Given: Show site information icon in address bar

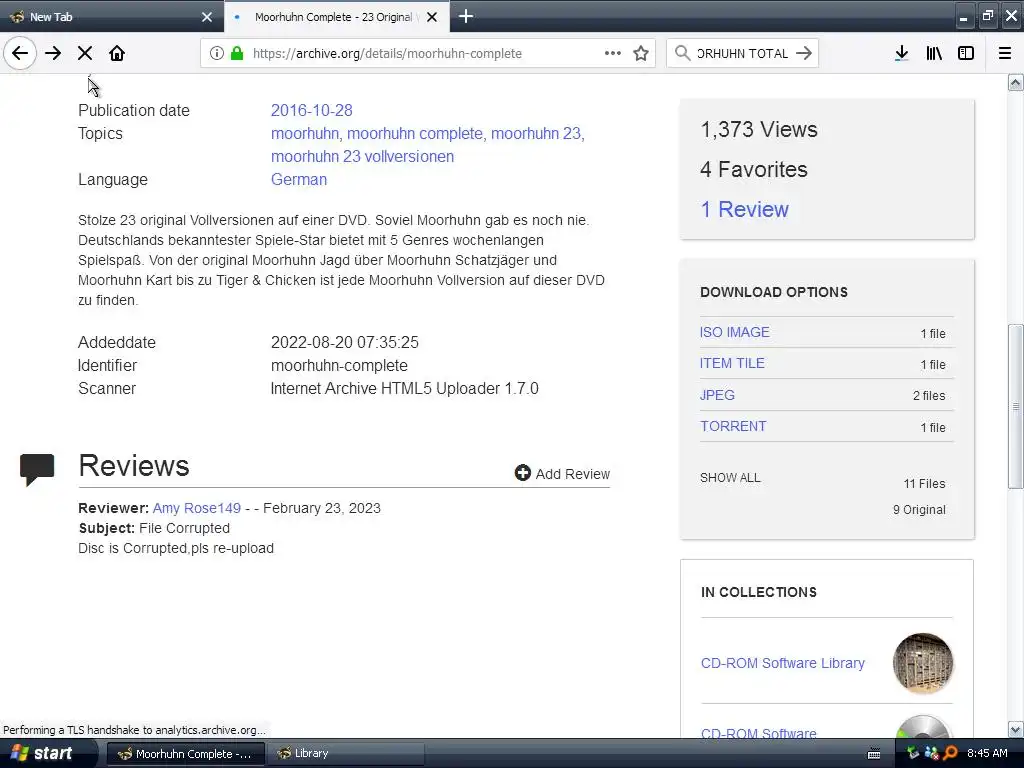Looking at the screenshot, I should [x=217, y=53].
